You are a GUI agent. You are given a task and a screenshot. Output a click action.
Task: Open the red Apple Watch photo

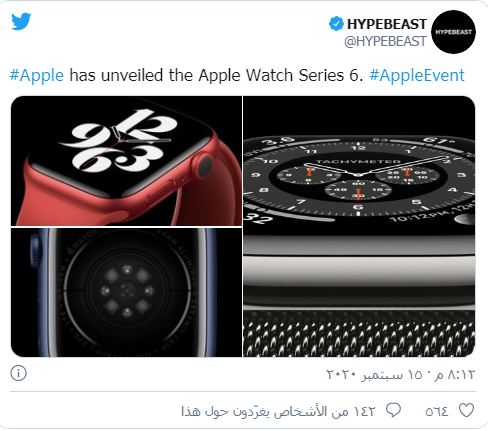[126, 161]
